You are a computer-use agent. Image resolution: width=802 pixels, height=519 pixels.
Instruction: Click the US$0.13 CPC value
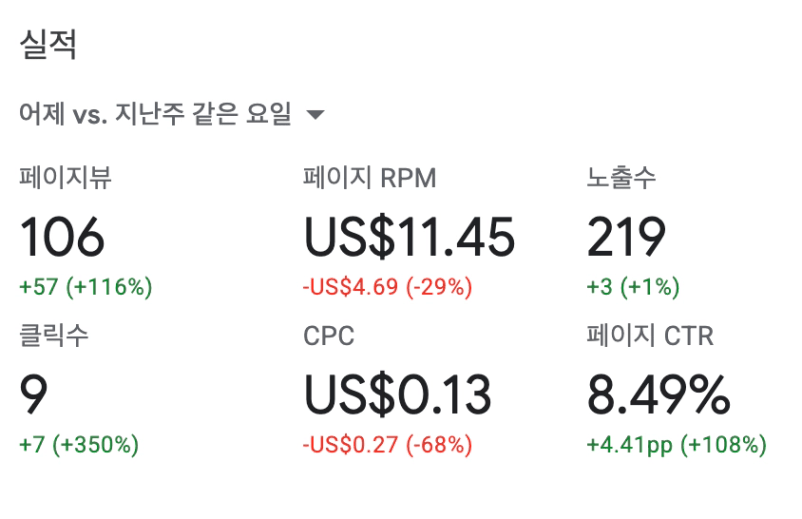coord(398,395)
